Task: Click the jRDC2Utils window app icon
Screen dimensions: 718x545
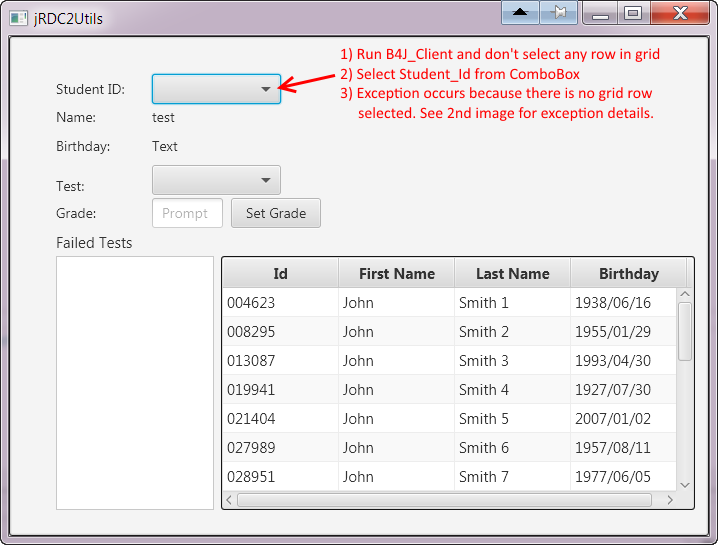Action: pyautogui.click(x=18, y=18)
